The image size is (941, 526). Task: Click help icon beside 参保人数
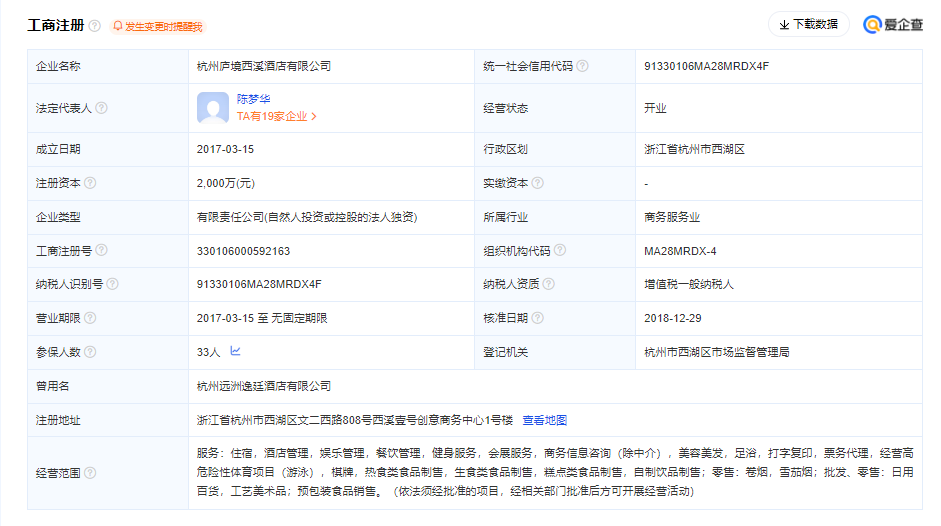[x=90, y=352]
